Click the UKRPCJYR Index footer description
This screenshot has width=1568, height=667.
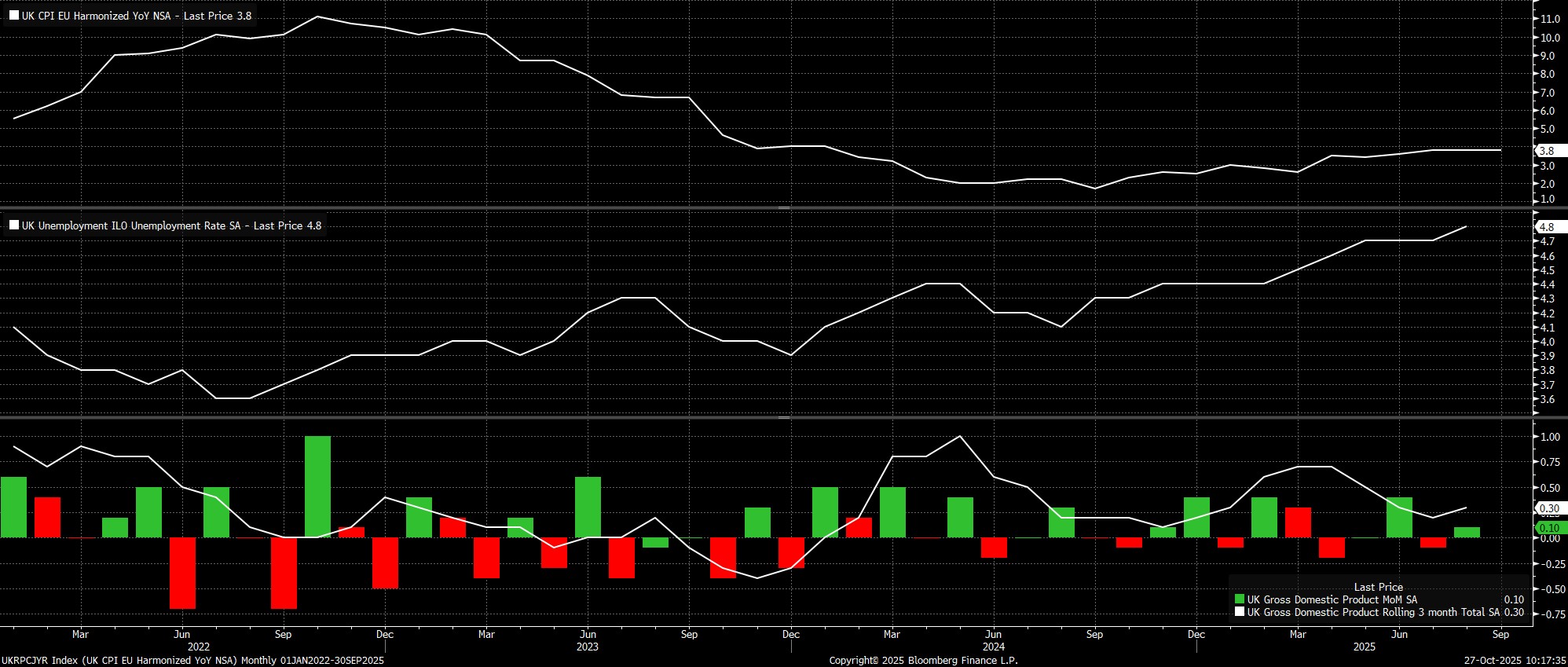(192, 660)
